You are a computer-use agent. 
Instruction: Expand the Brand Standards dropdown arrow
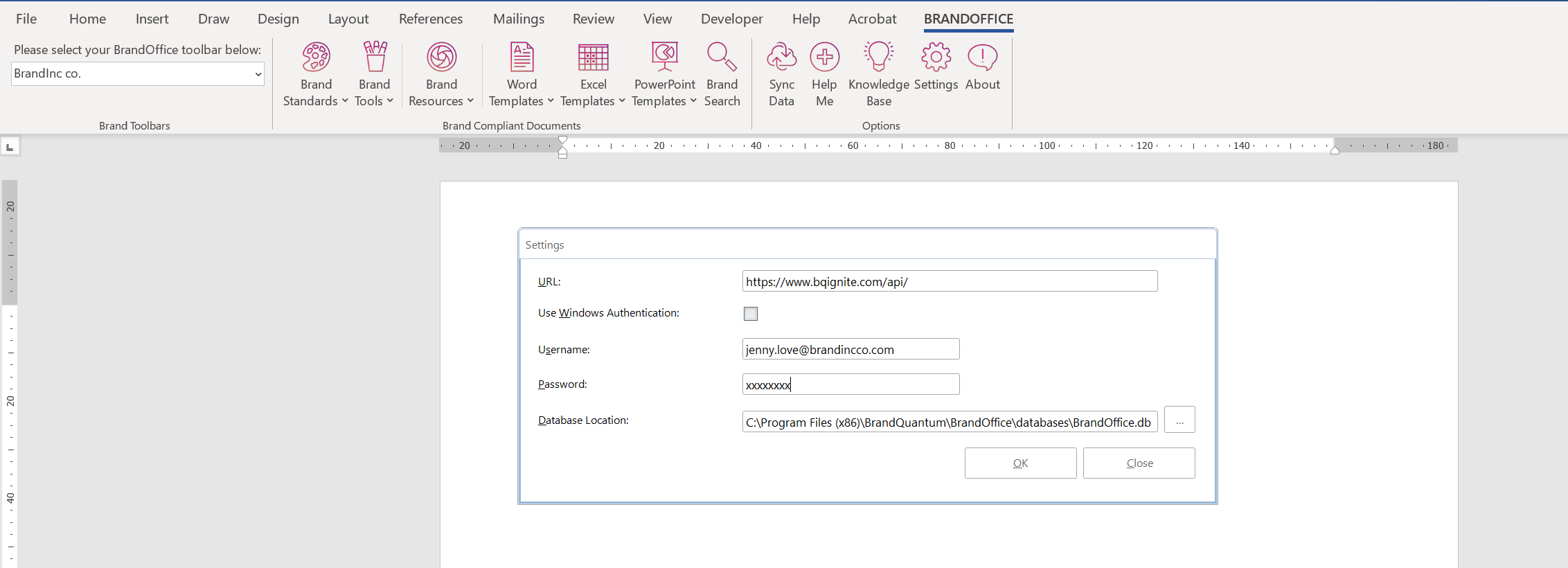(x=345, y=101)
